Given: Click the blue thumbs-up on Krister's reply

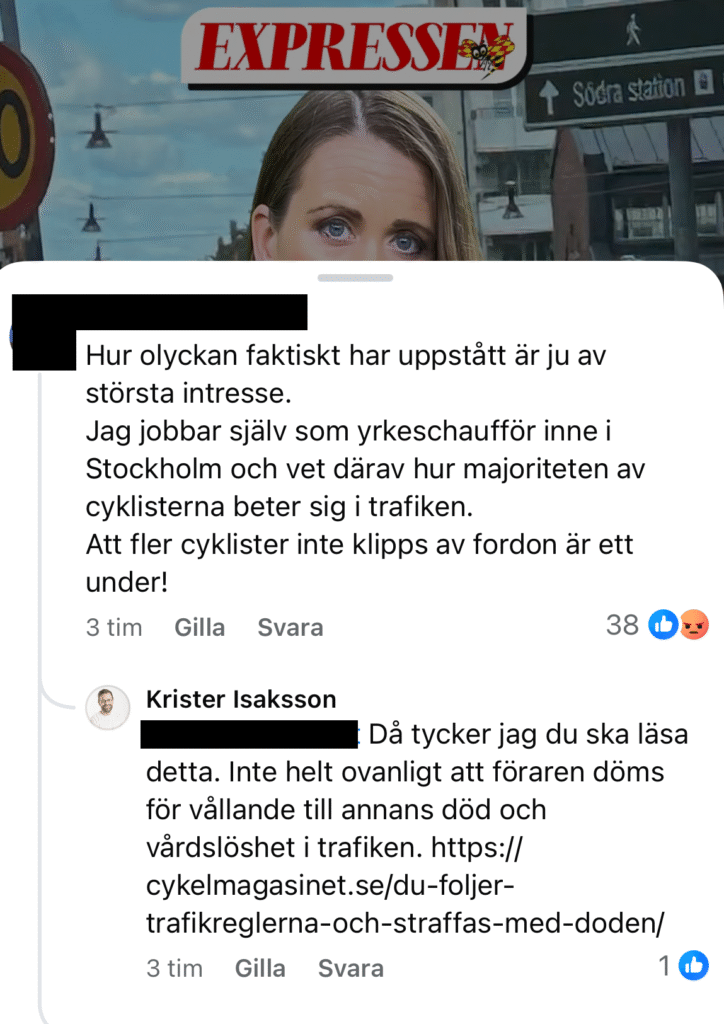Looking at the screenshot, I should coord(693,965).
